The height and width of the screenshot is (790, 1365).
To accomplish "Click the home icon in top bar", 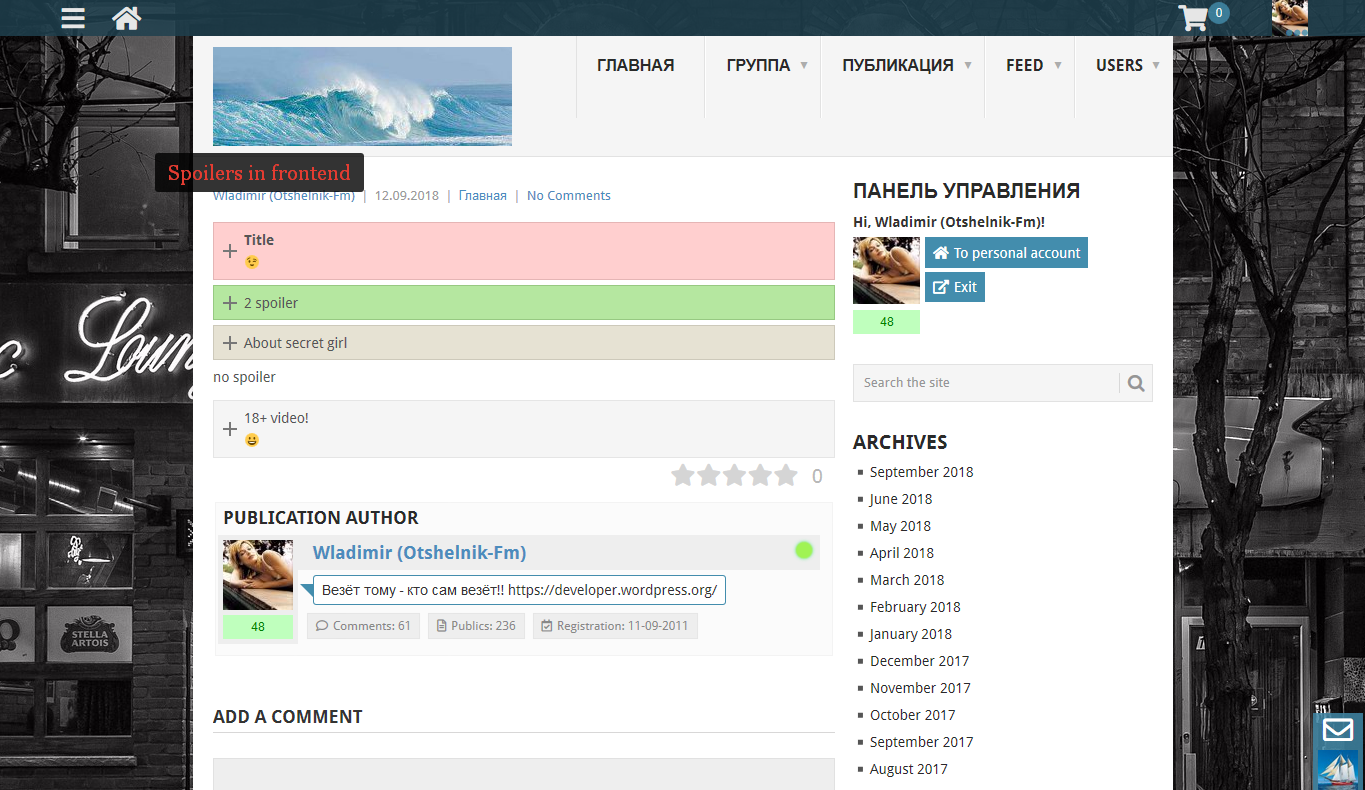I will (x=126, y=18).
